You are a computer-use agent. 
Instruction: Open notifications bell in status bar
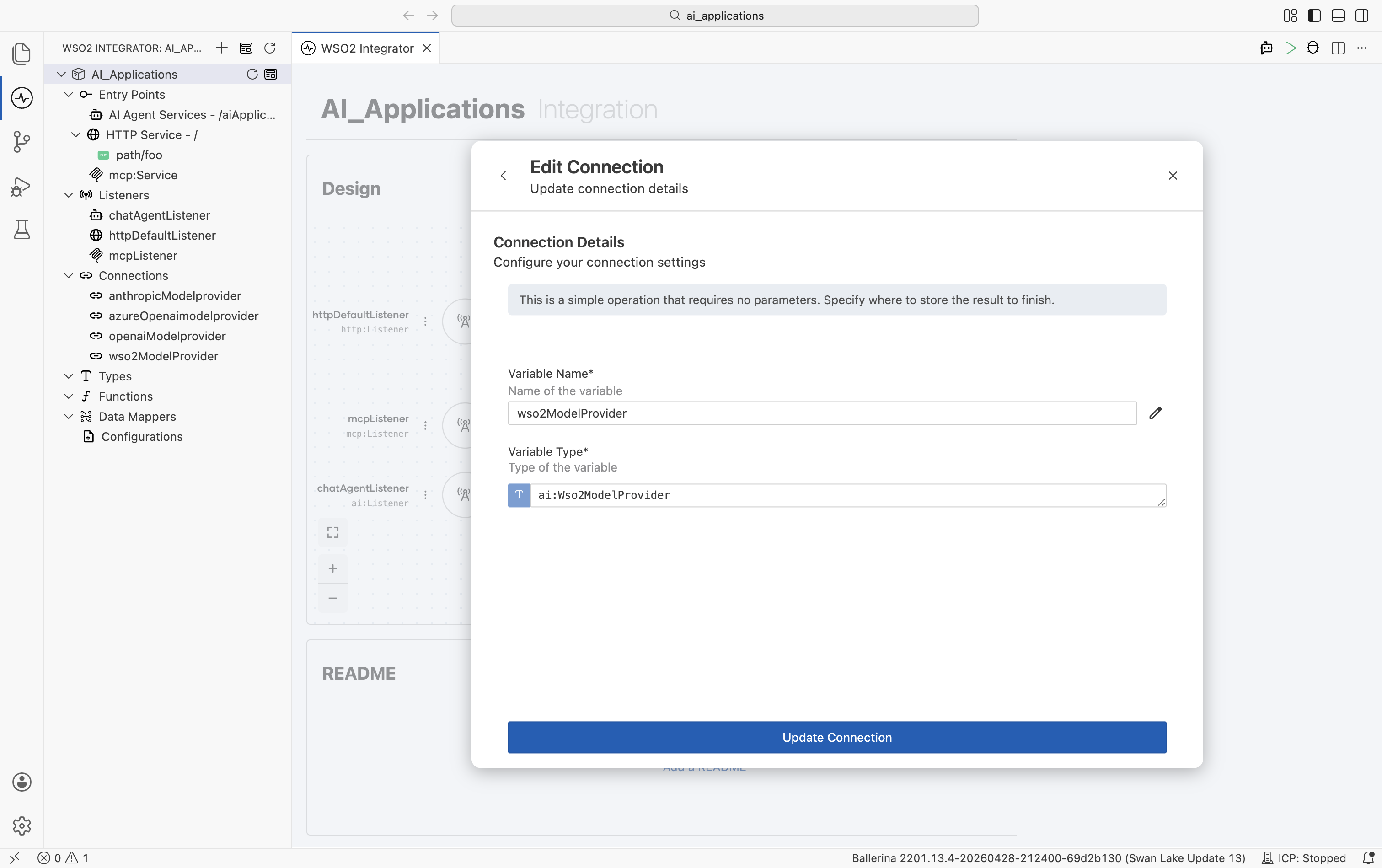point(1368,857)
